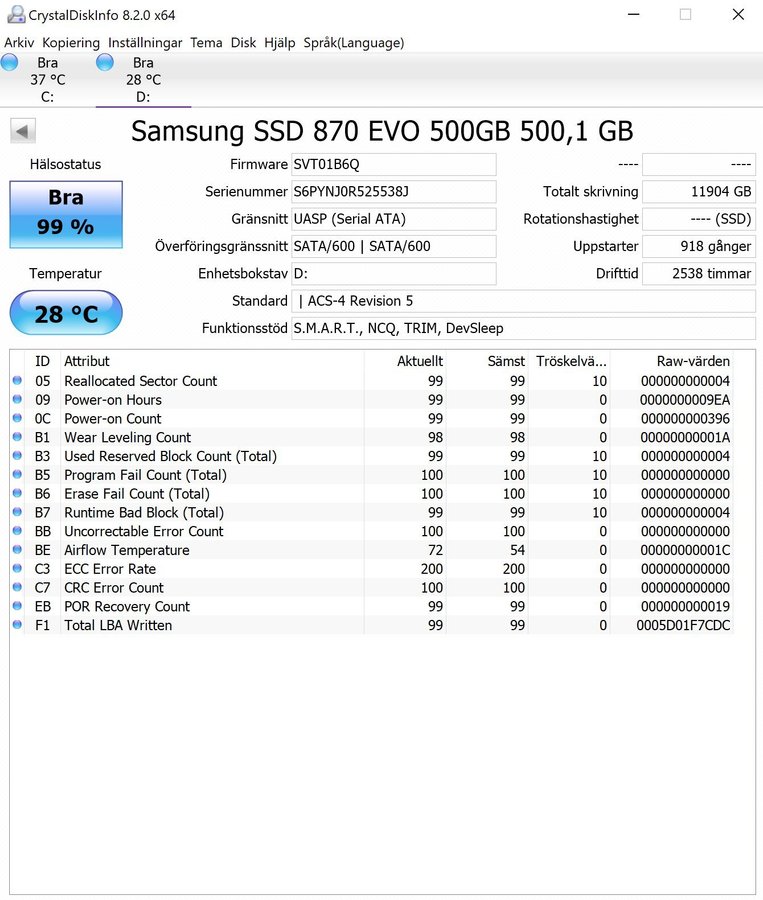Click status dot of Reallocated Sector Count row
The image size is (763, 900).
coord(17,380)
